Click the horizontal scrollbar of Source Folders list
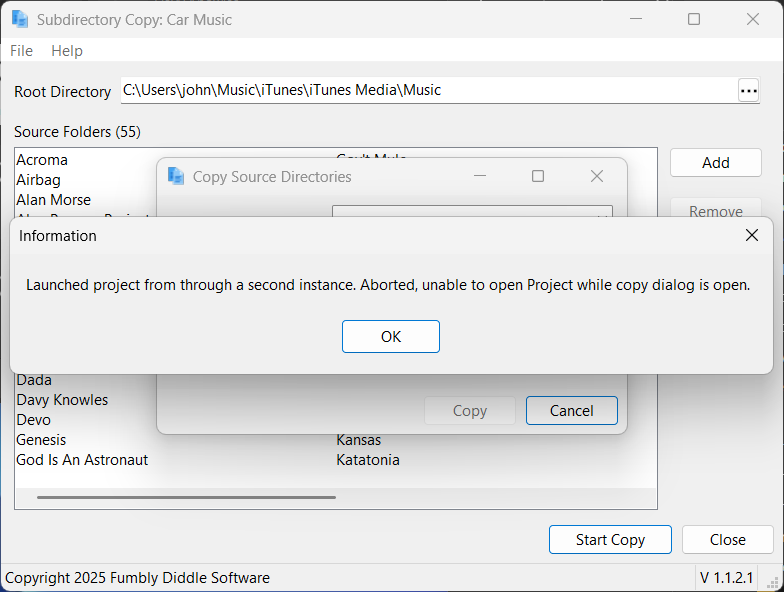The image size is (784, 592). tap(186, 498)
